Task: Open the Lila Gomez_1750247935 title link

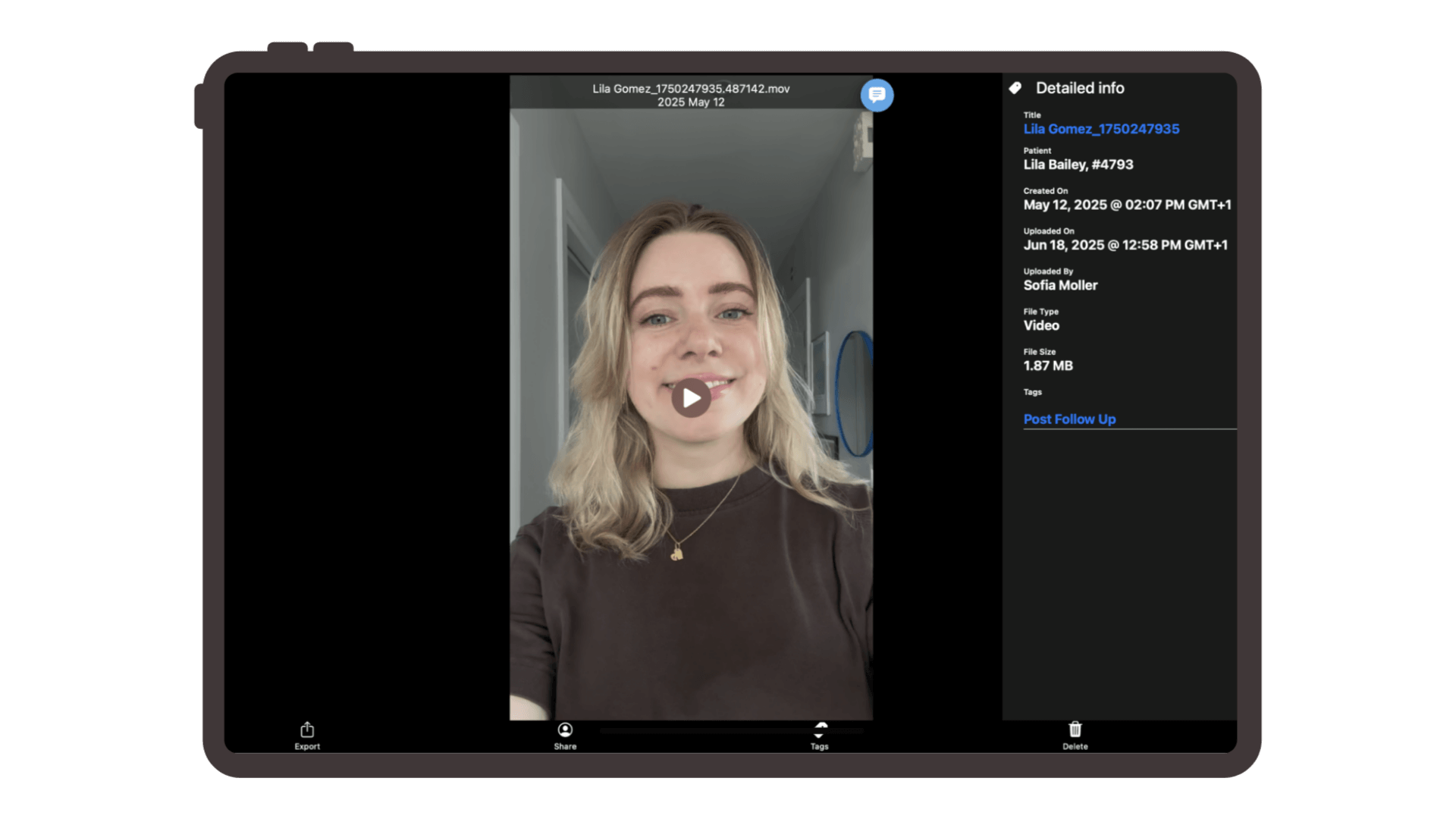Action: [1101, 129]
